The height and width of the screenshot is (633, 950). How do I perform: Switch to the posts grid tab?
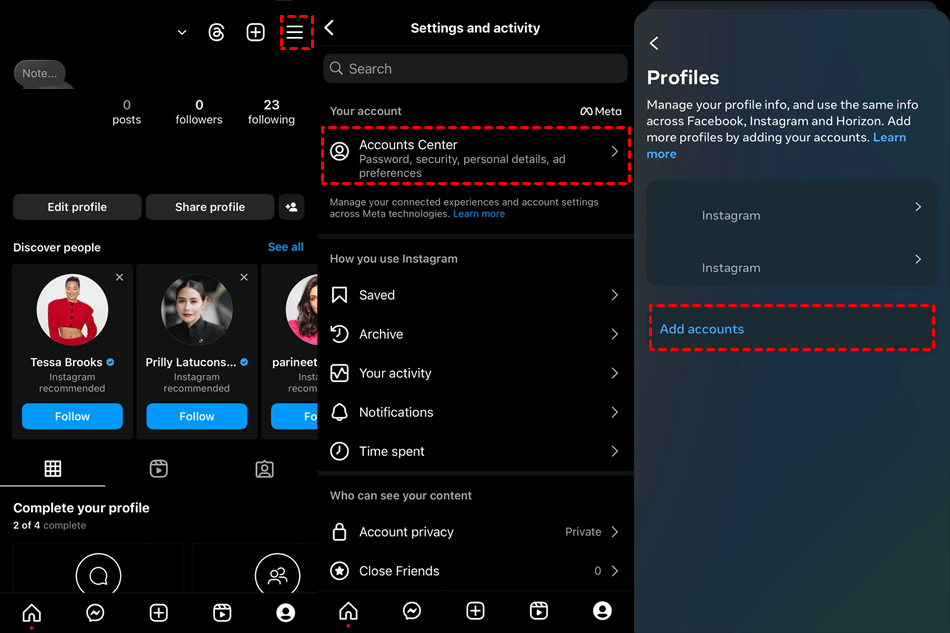tap(53, 468)
